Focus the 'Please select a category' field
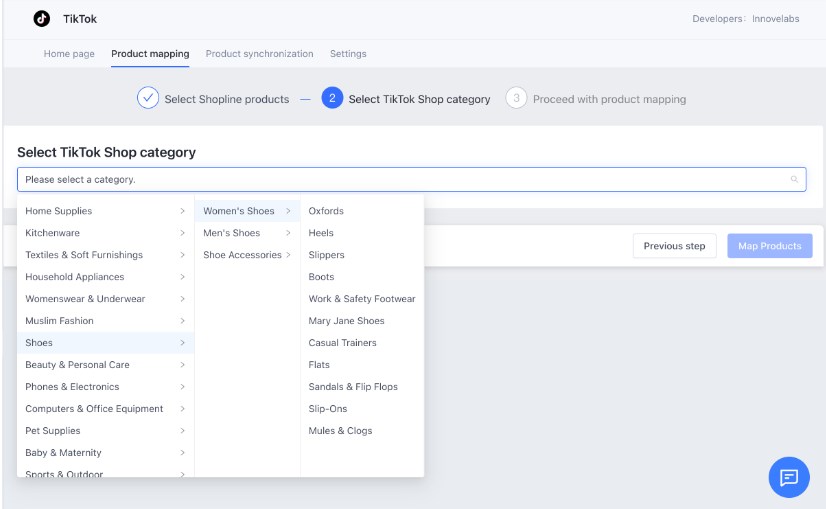Viewport: 826px width, 509px height. tap(400, 180)
